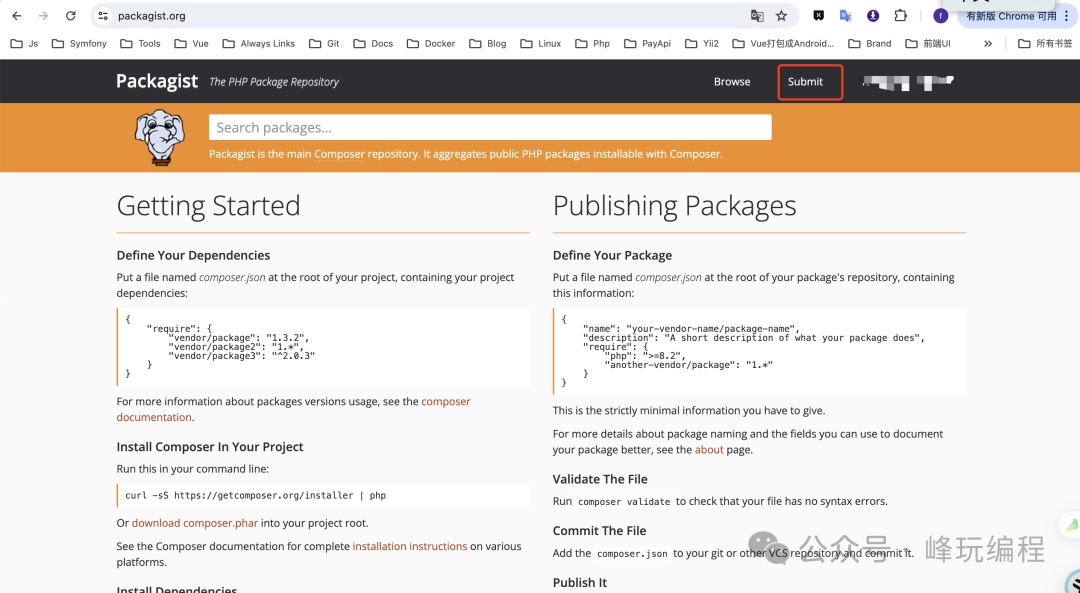Bookmark this page with the star icon
1080x593 pixels.
point(781,16)
